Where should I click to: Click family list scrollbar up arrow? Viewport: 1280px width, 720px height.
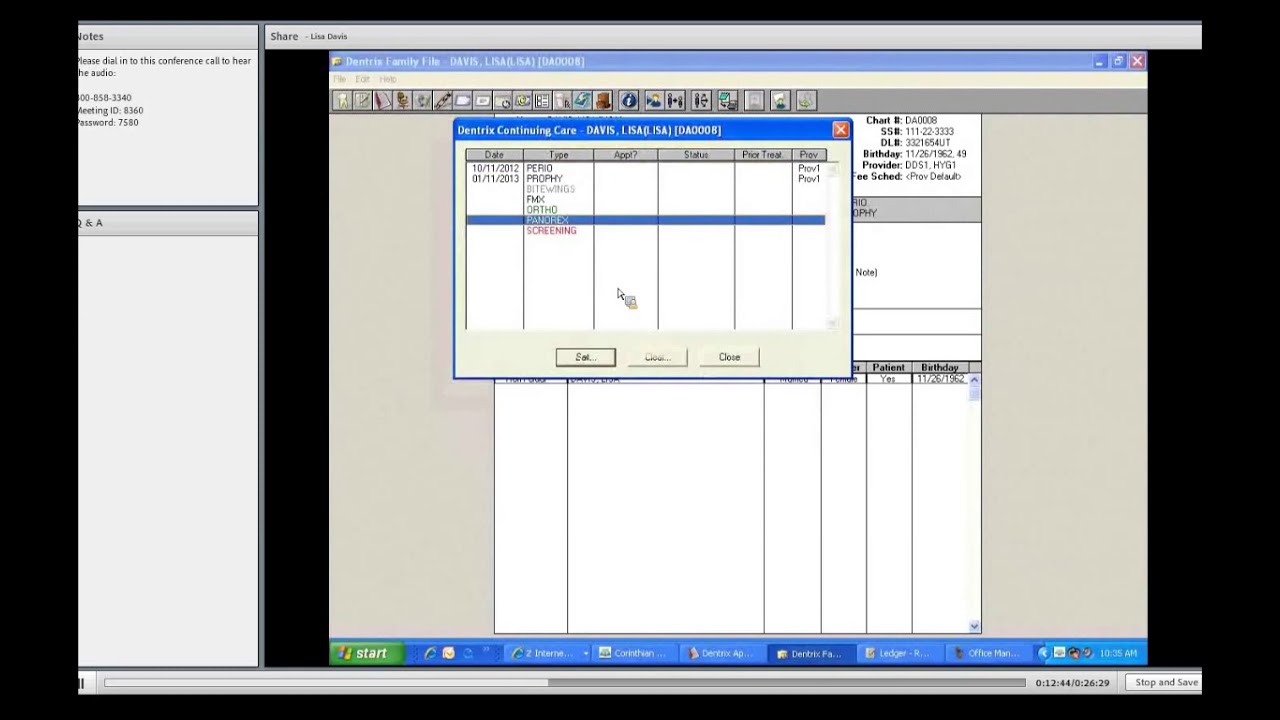(x=974, y=380)
